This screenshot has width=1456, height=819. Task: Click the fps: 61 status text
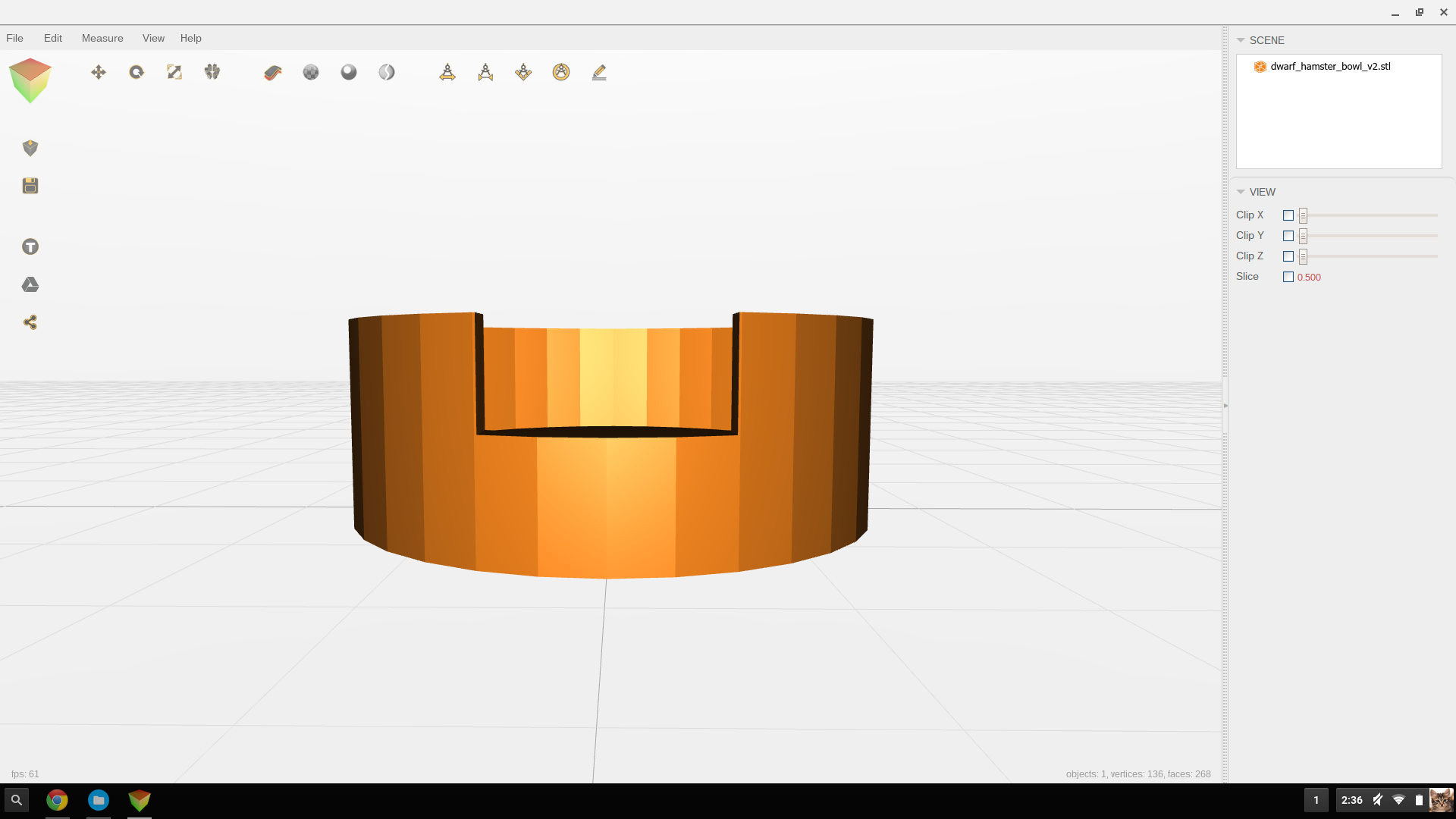click(25, 774)
